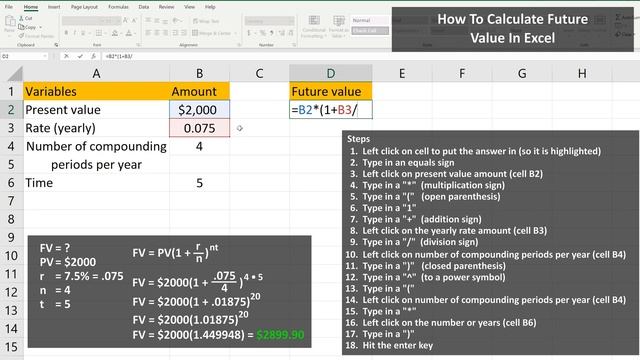Open the Borders tool in Font group
Screen dimensions: 640x360
point(99,33)
